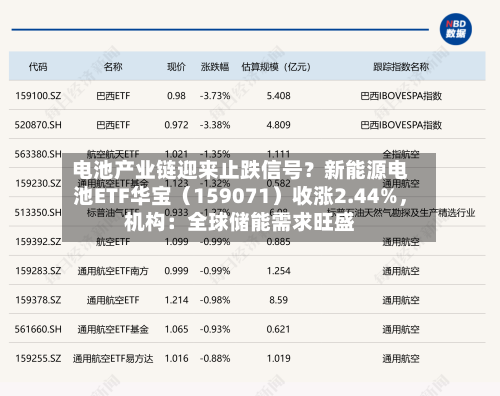Click scale value 8.59
This screenshot has height=396, width=500.
point(278,300)
